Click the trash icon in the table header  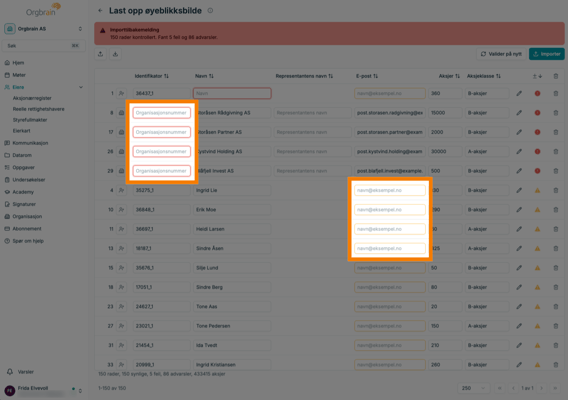[x=556, y=76]
